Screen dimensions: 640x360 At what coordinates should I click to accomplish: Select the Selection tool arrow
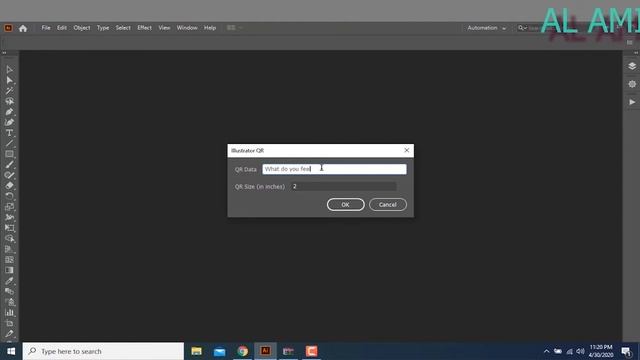point(9,70)
